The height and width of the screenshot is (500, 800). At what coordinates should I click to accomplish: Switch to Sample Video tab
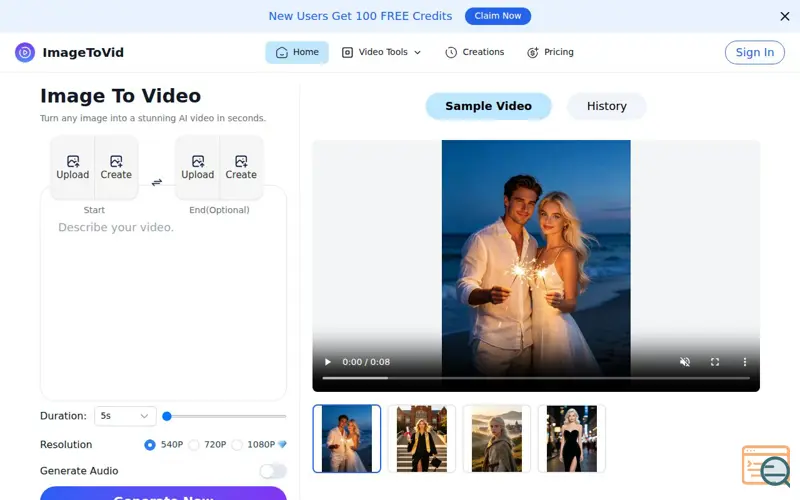[x=488, y=106]
